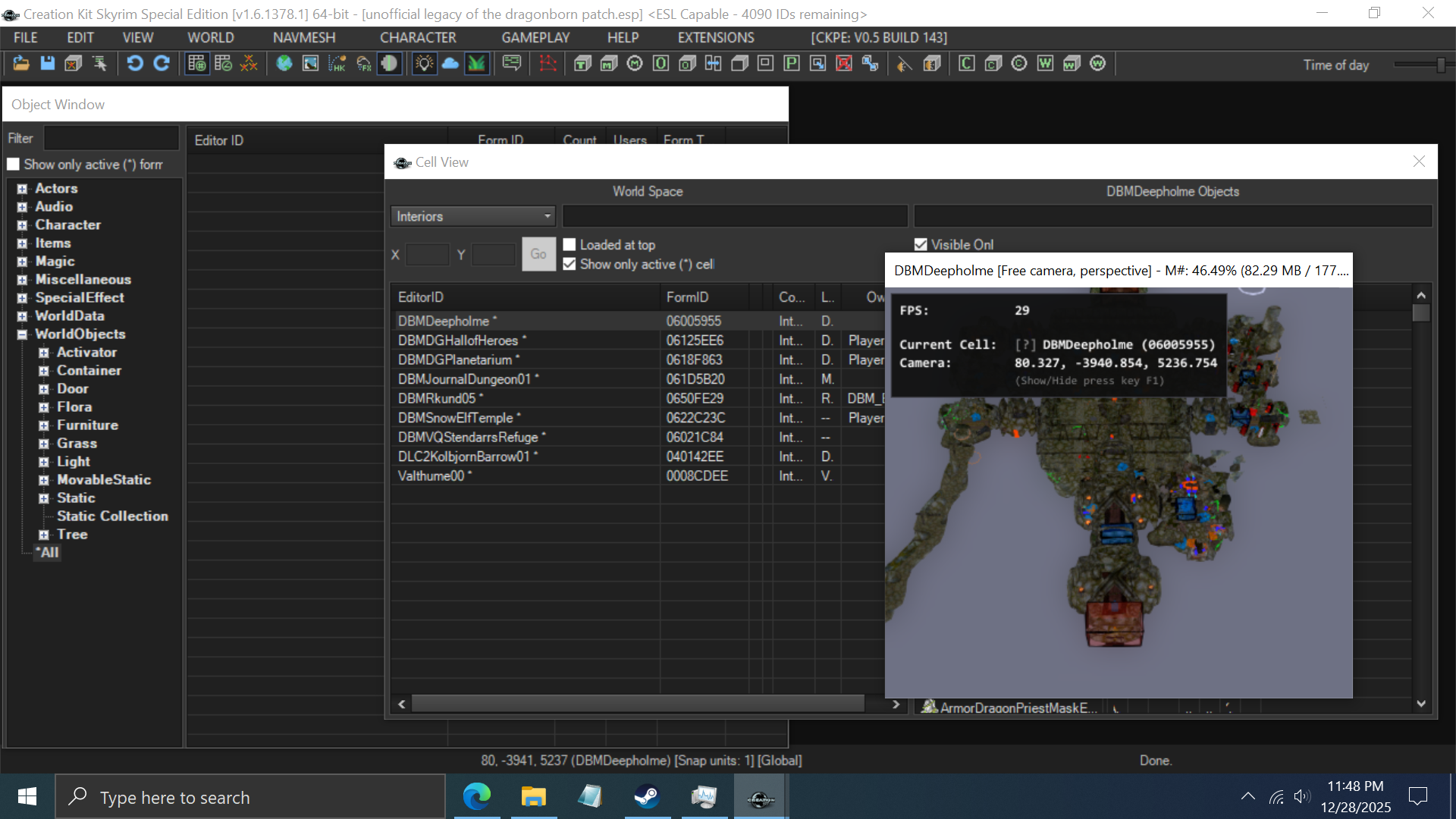The image size is (1456, 819).
Task: Open the NAVMESH menu
Action: (x=303, y=38)
